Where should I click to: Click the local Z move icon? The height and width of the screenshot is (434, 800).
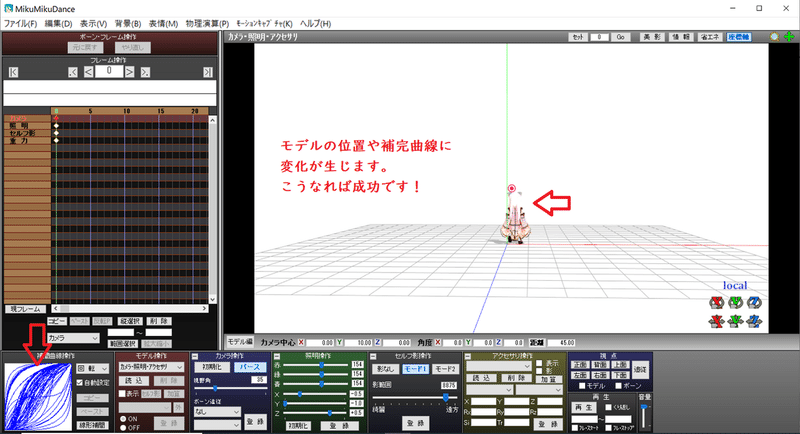[x=754, y=321]
